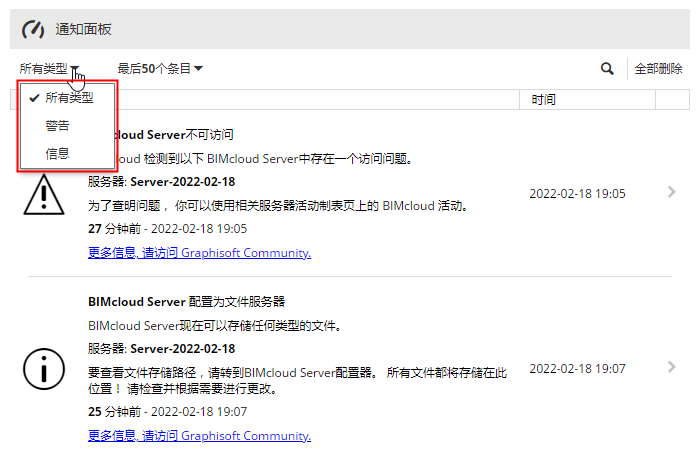Click text BIMcloud Server现在可以存储任何类型的文件
This screenshot has width=700, height=468.
(215, 326)
